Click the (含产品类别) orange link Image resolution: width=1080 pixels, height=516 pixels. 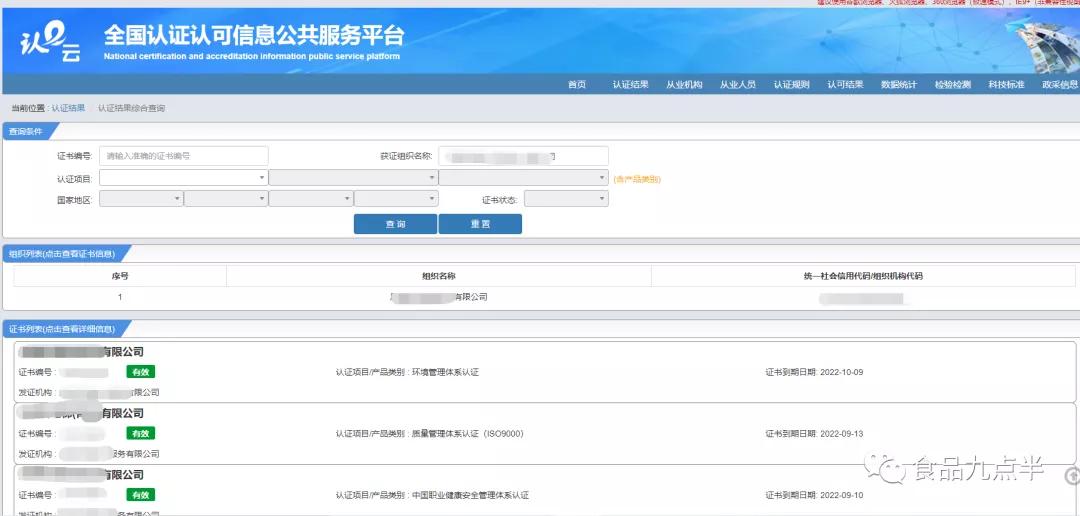(637, 179)
